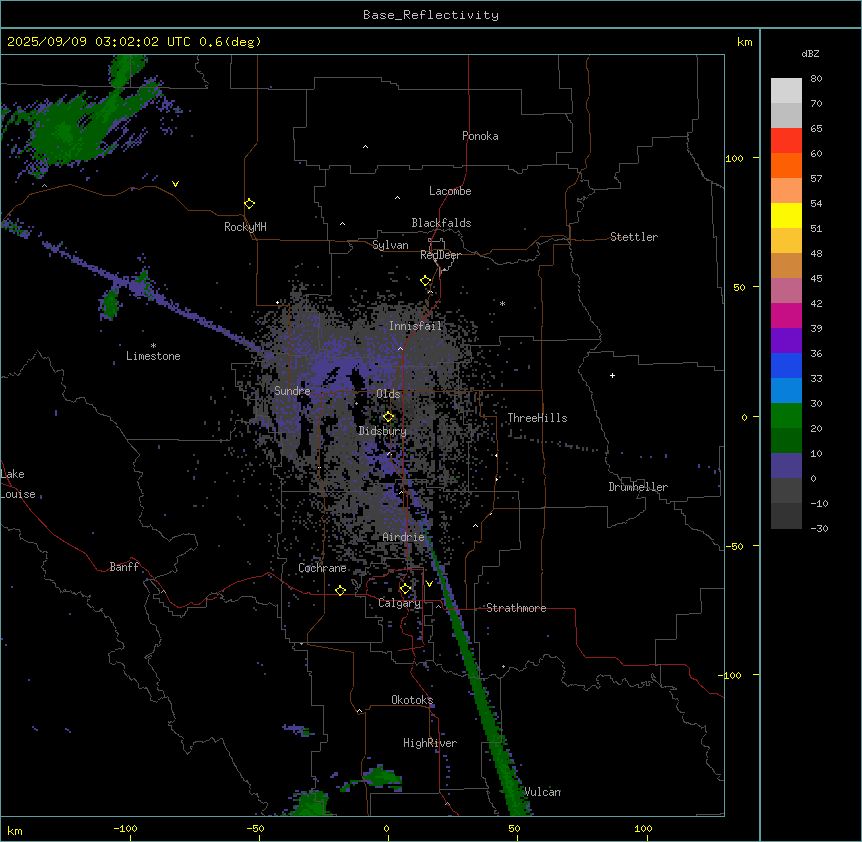The height and width of the screenshot is (842, 862).
Task: Select the Airdrie label
Action: (403, 537)
